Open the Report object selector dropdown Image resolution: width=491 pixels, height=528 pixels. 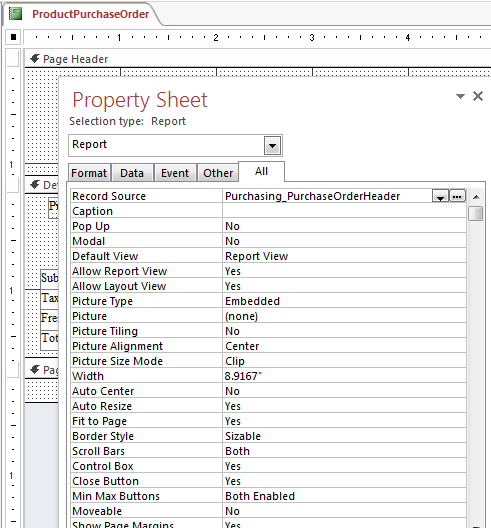(272, 146)
